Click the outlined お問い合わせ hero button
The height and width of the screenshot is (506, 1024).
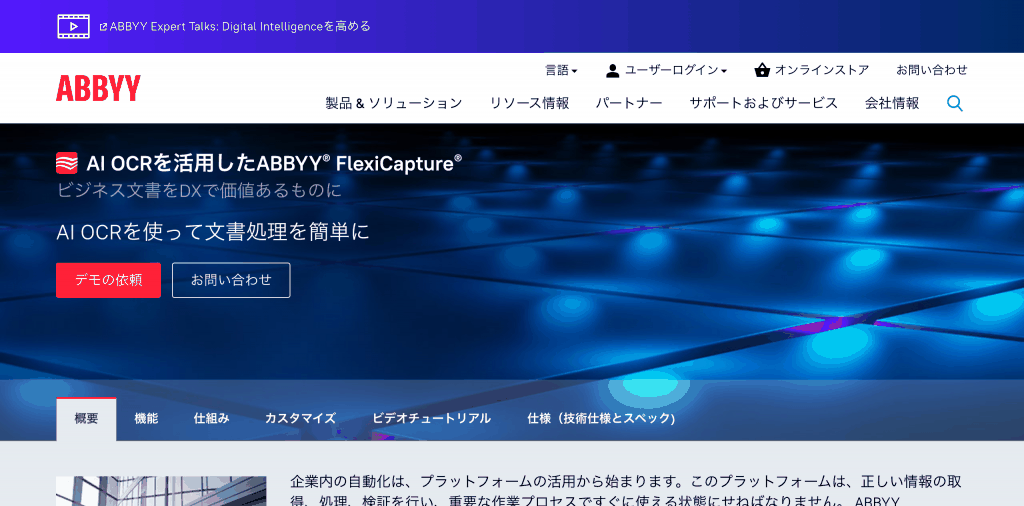tap(231, 280)
